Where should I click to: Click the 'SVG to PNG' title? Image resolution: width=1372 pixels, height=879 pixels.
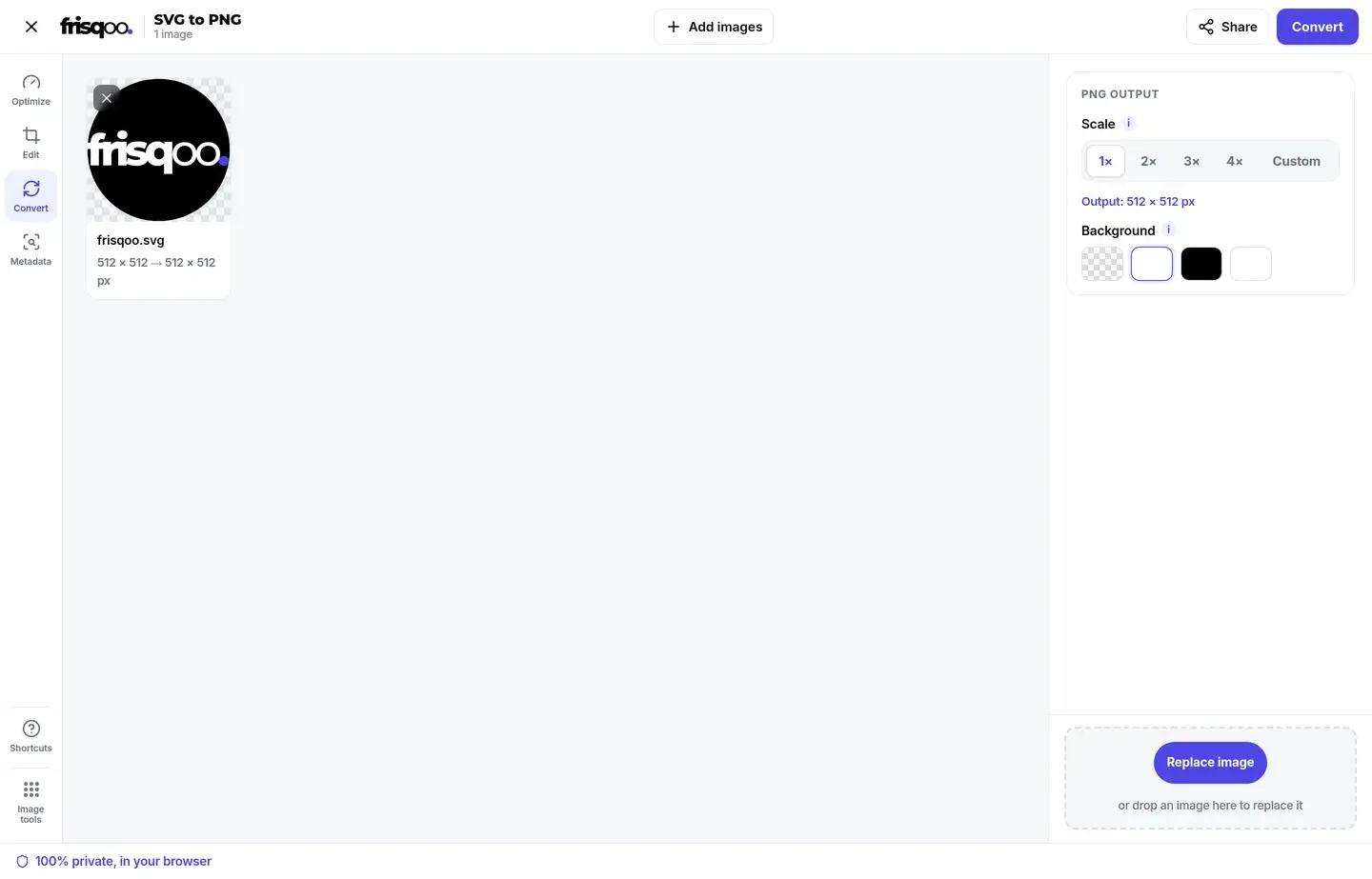(x=197, y=19)
